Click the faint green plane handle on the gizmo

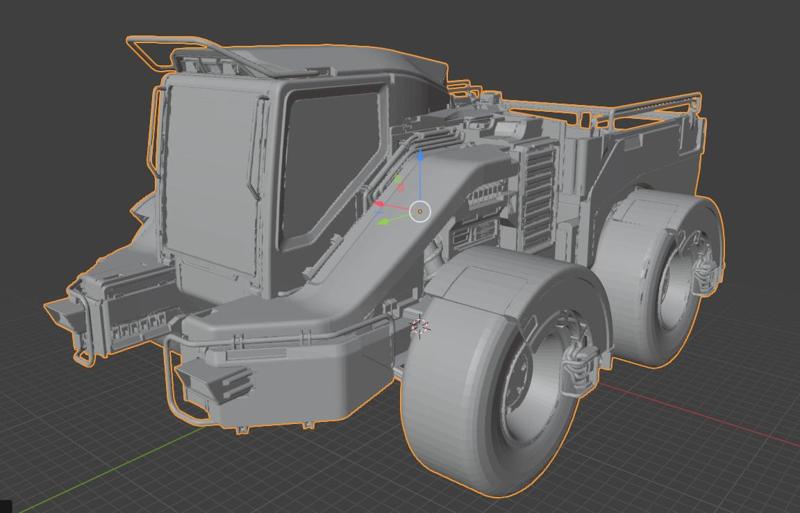click(397, 180)
